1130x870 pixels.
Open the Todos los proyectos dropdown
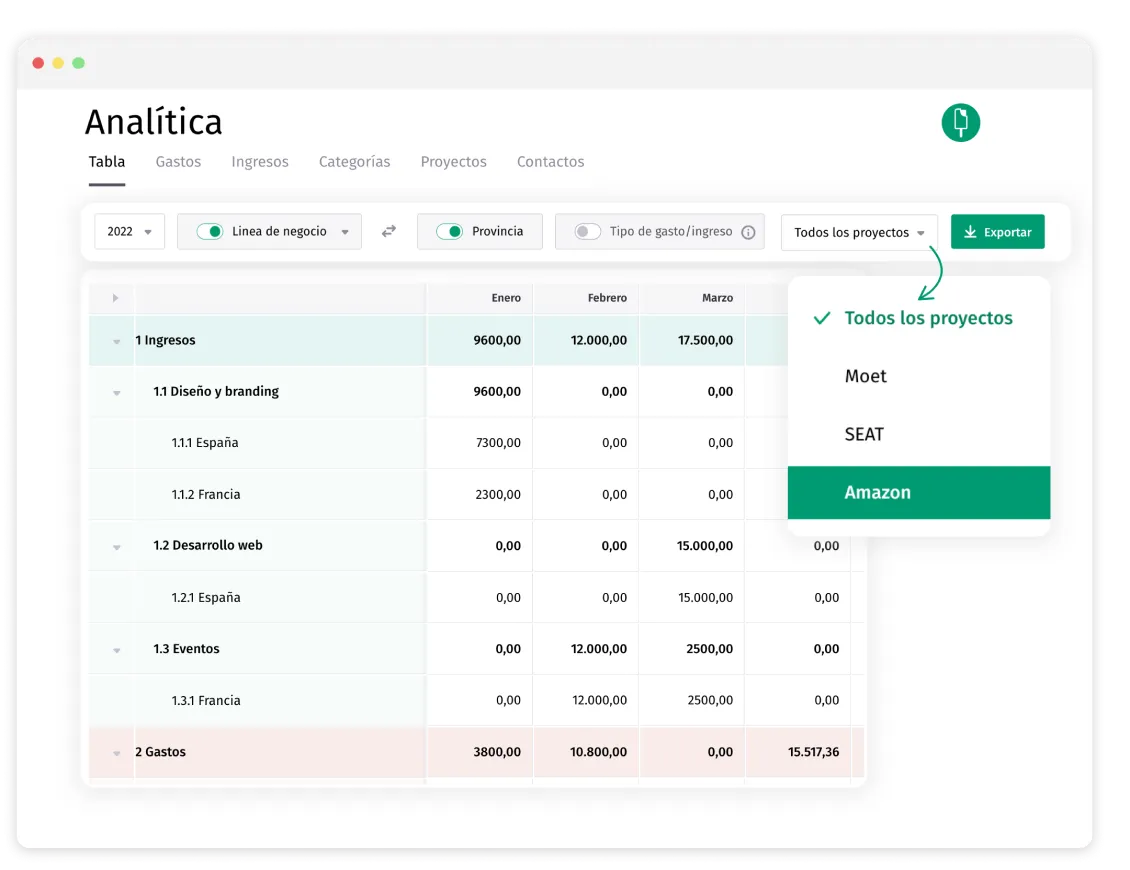(x=858, y=232)
